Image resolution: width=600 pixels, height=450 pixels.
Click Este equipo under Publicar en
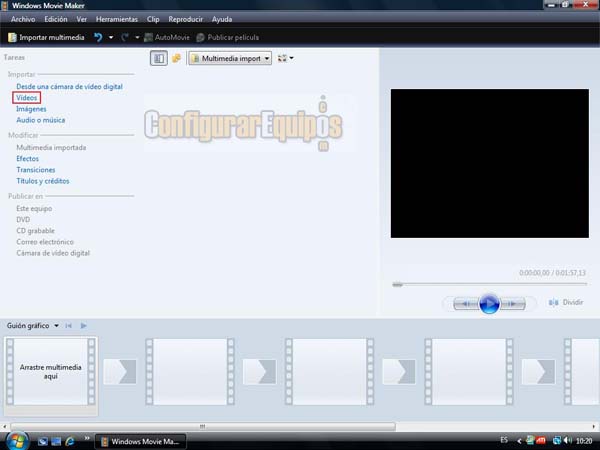34,209
